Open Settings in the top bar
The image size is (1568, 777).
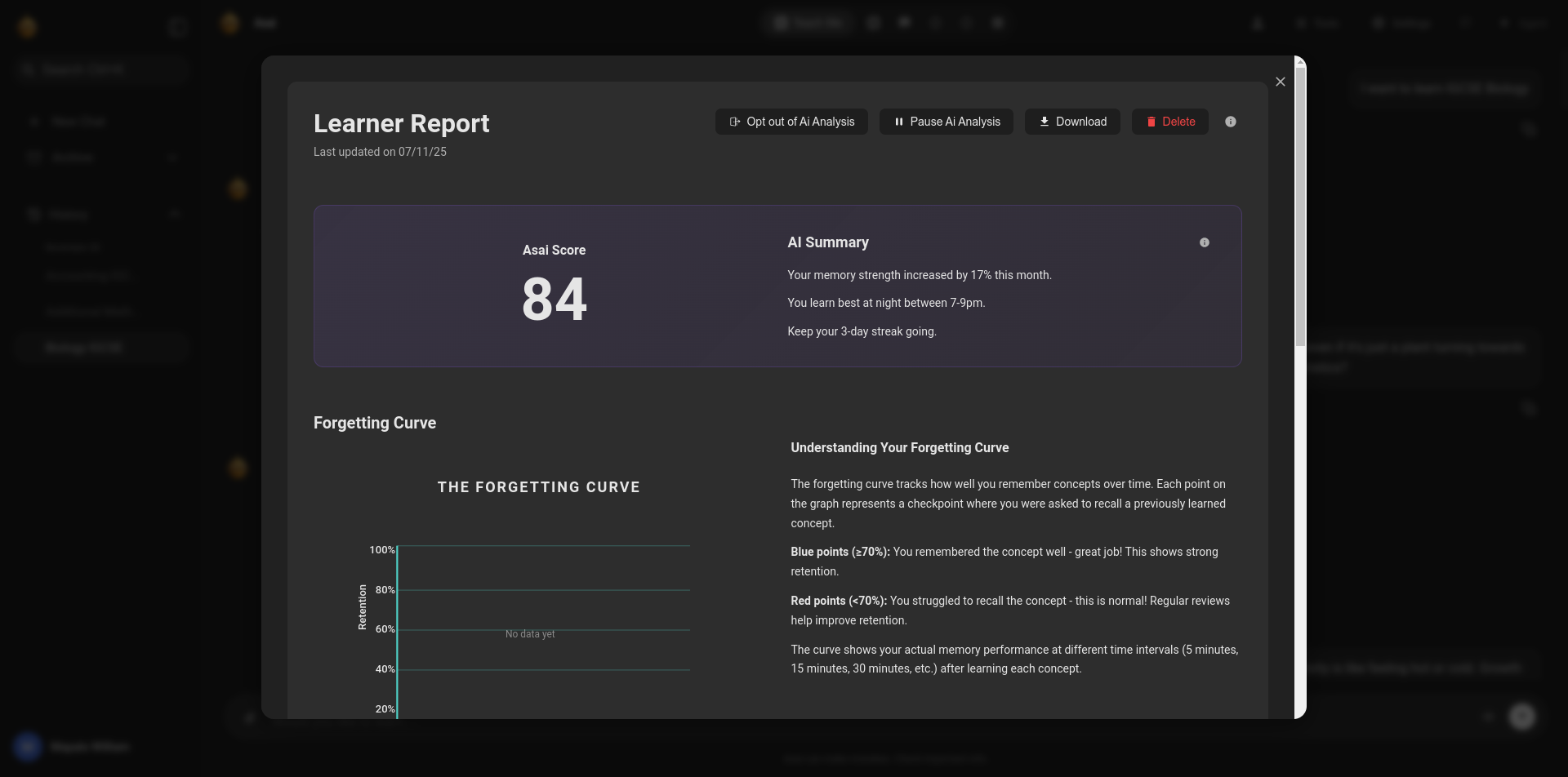[x=1402, y=23]
